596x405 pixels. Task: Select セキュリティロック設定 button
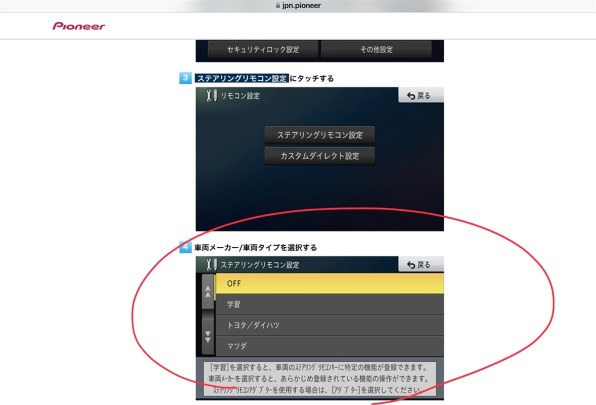click(x=263, y=49)
